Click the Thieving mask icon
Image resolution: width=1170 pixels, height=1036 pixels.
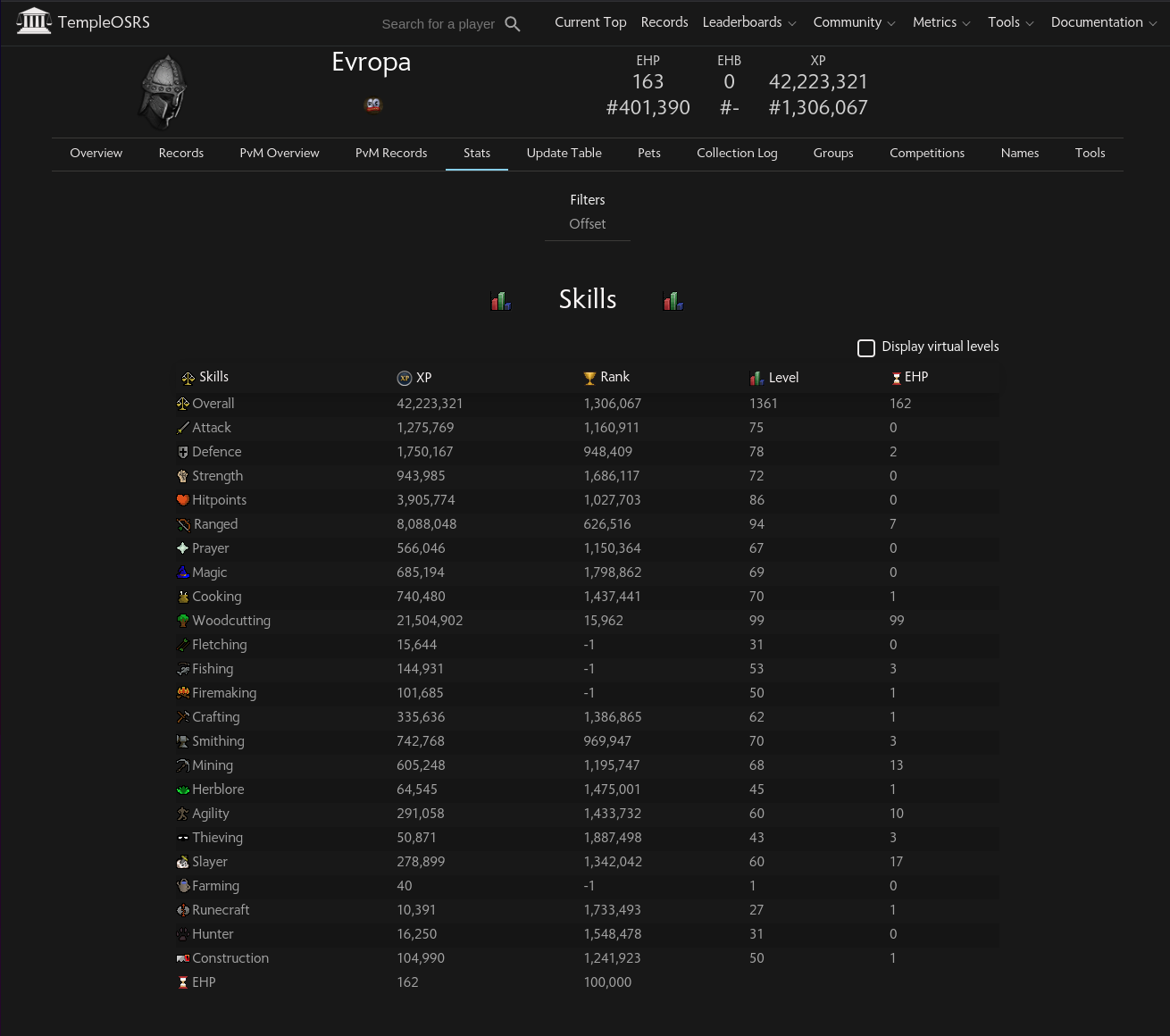point(183,838)
